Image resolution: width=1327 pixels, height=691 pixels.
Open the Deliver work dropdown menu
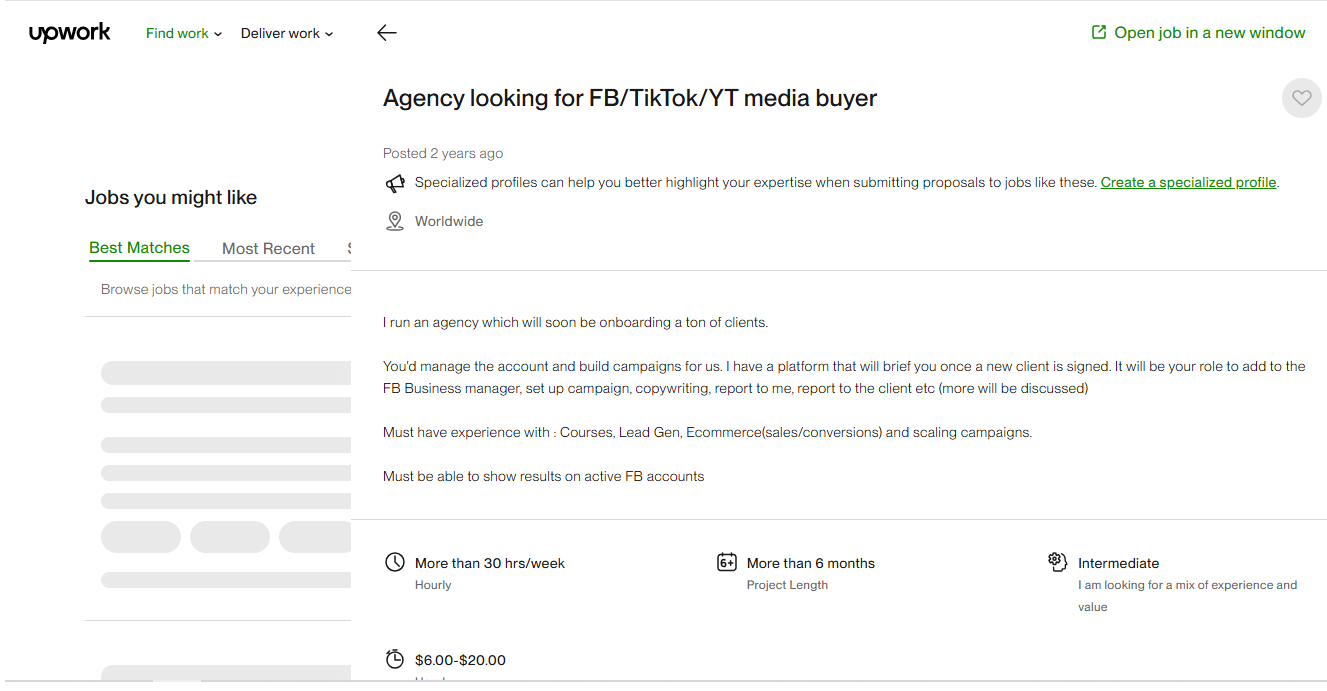(x=287, y=33)
